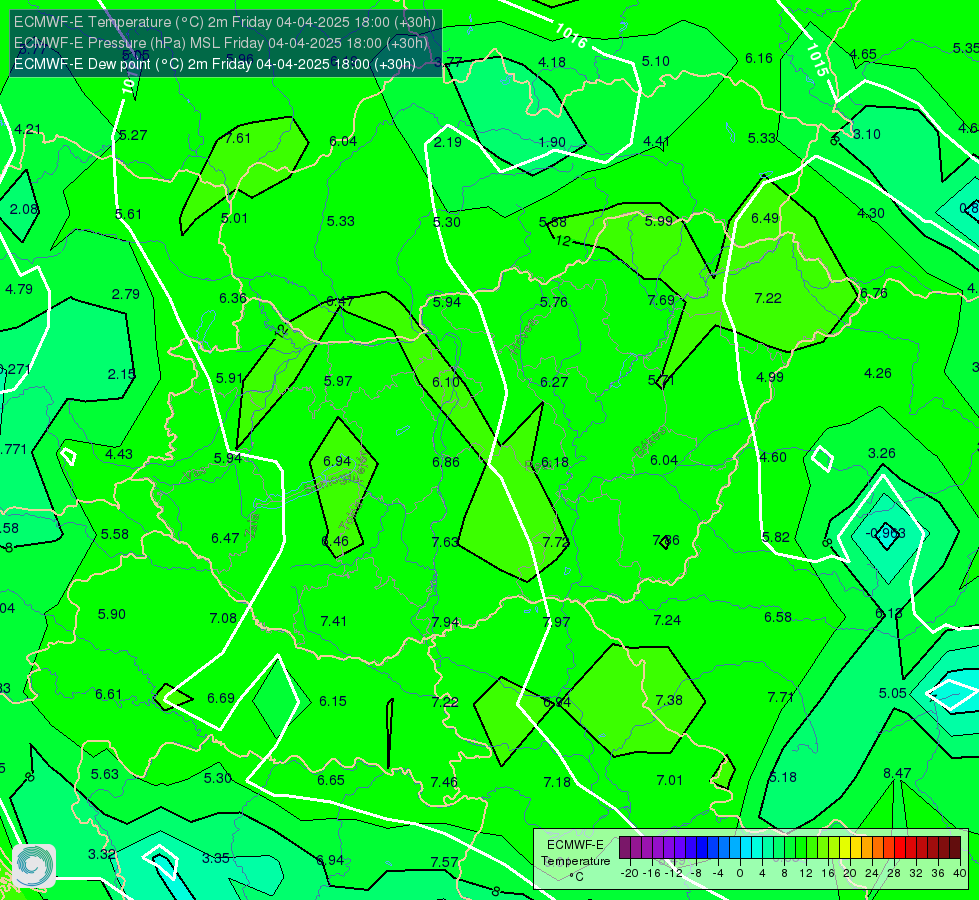
Task: Click the 1.90 dew point value
Action: (552, 142)
